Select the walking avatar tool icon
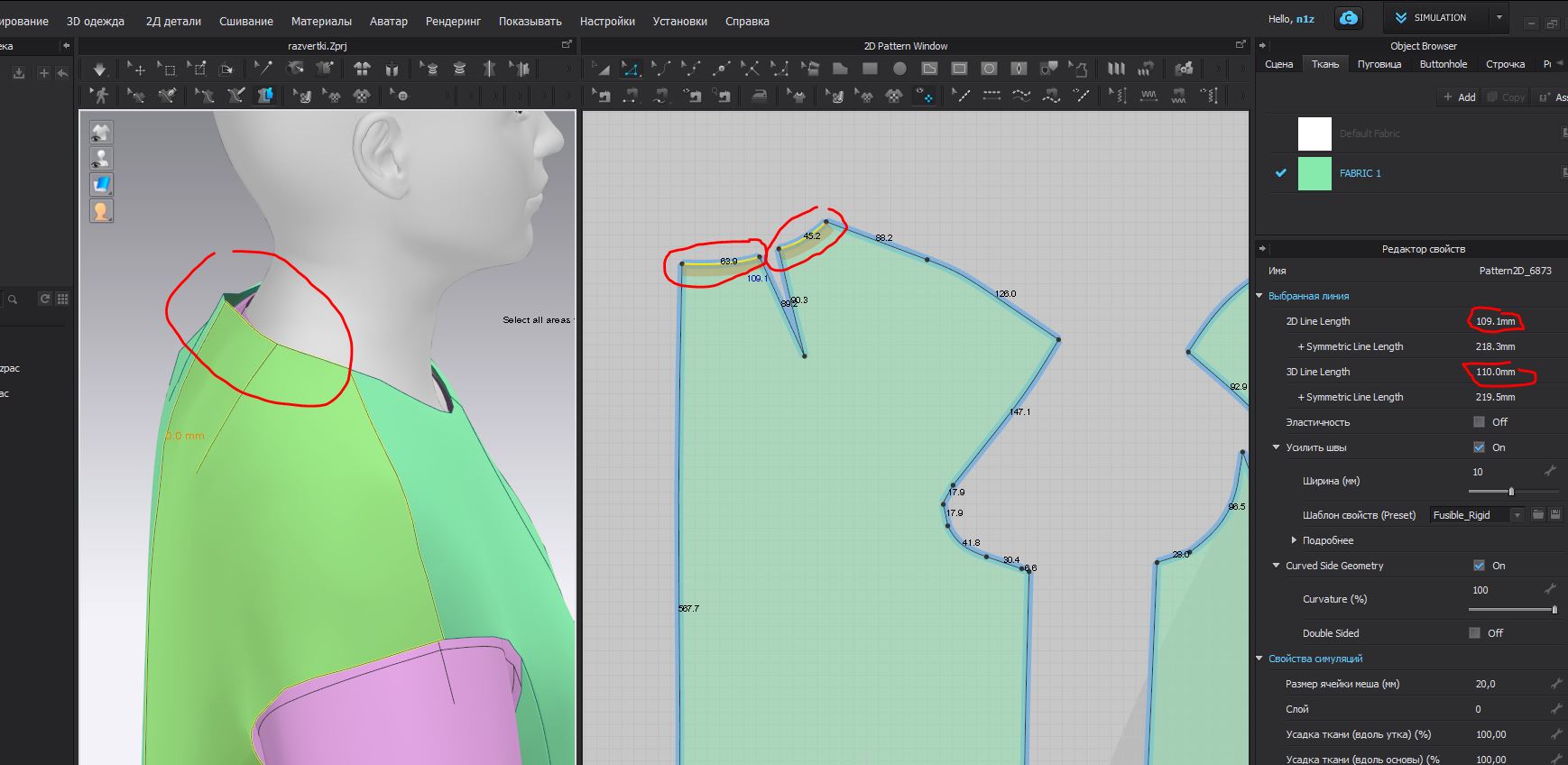This screenshot has width=1568, height=765. pos(101,96)
